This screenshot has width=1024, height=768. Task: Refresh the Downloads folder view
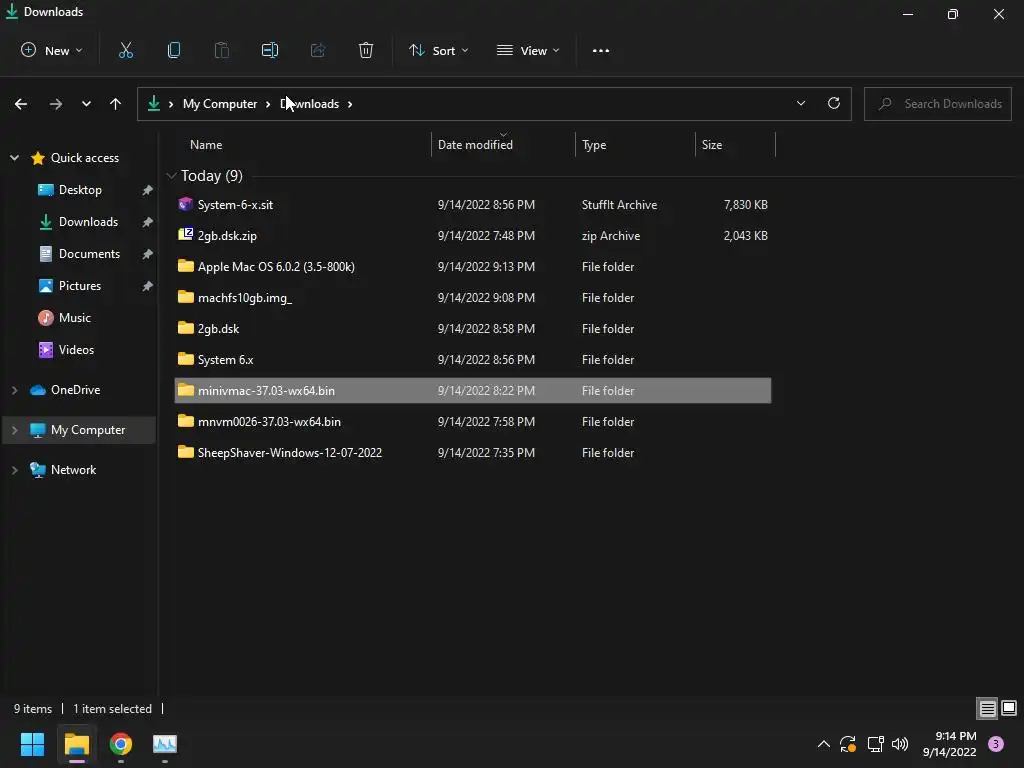coord(834,103)
